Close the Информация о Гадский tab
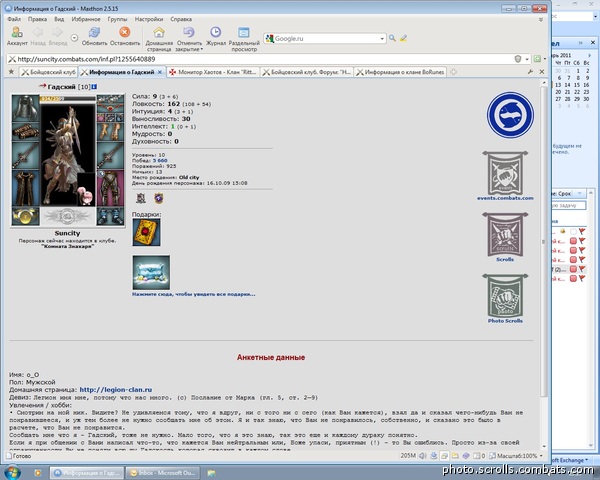Screen dimensions: 600x480 [x=160, y=72]
